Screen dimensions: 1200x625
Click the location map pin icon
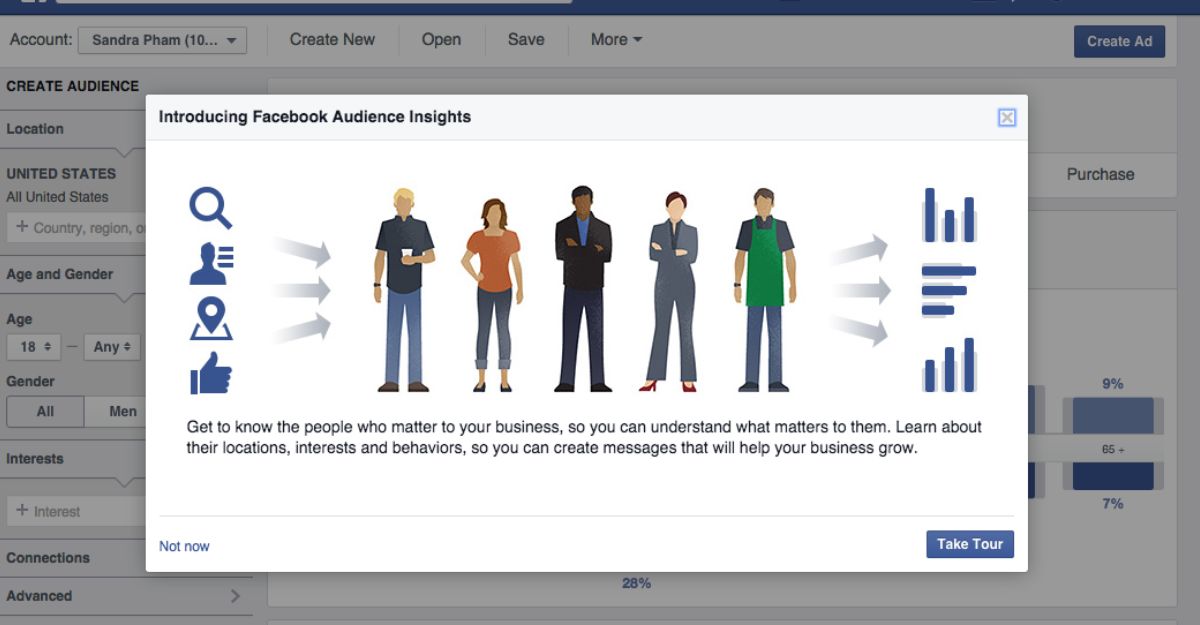(x=211, y=319)
